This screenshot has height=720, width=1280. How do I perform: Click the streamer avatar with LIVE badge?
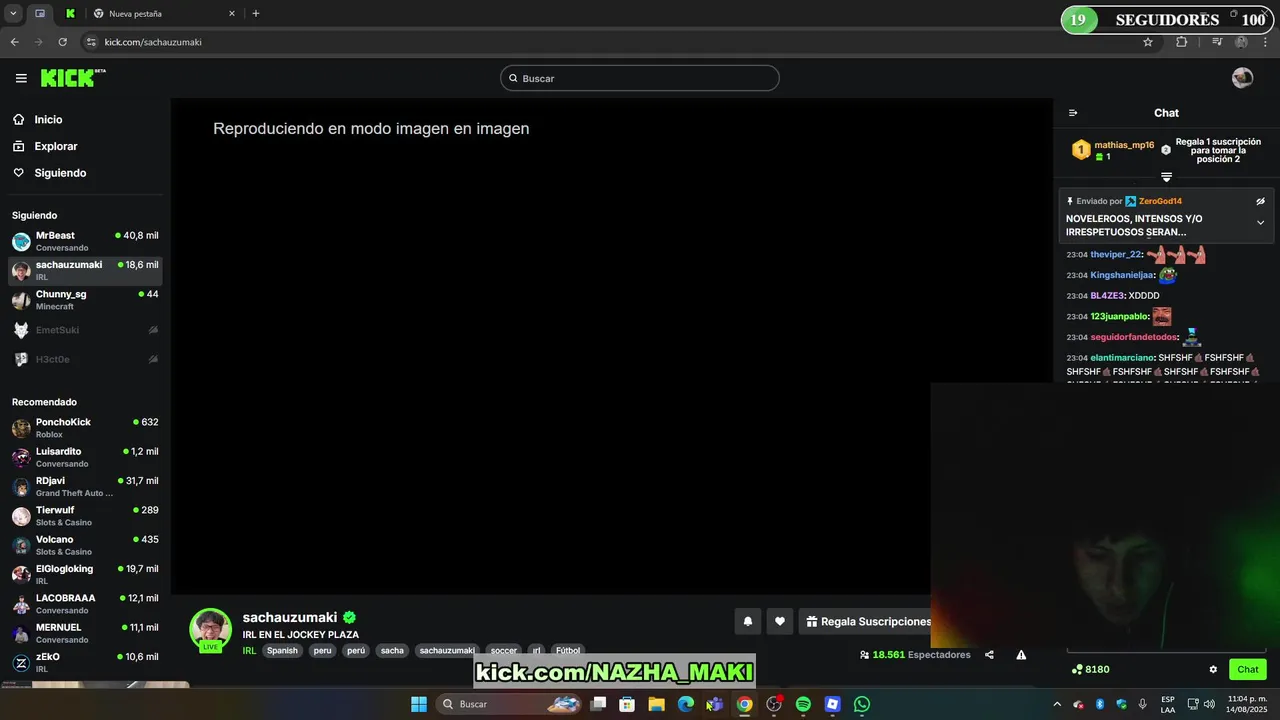[x=211, y=630]
